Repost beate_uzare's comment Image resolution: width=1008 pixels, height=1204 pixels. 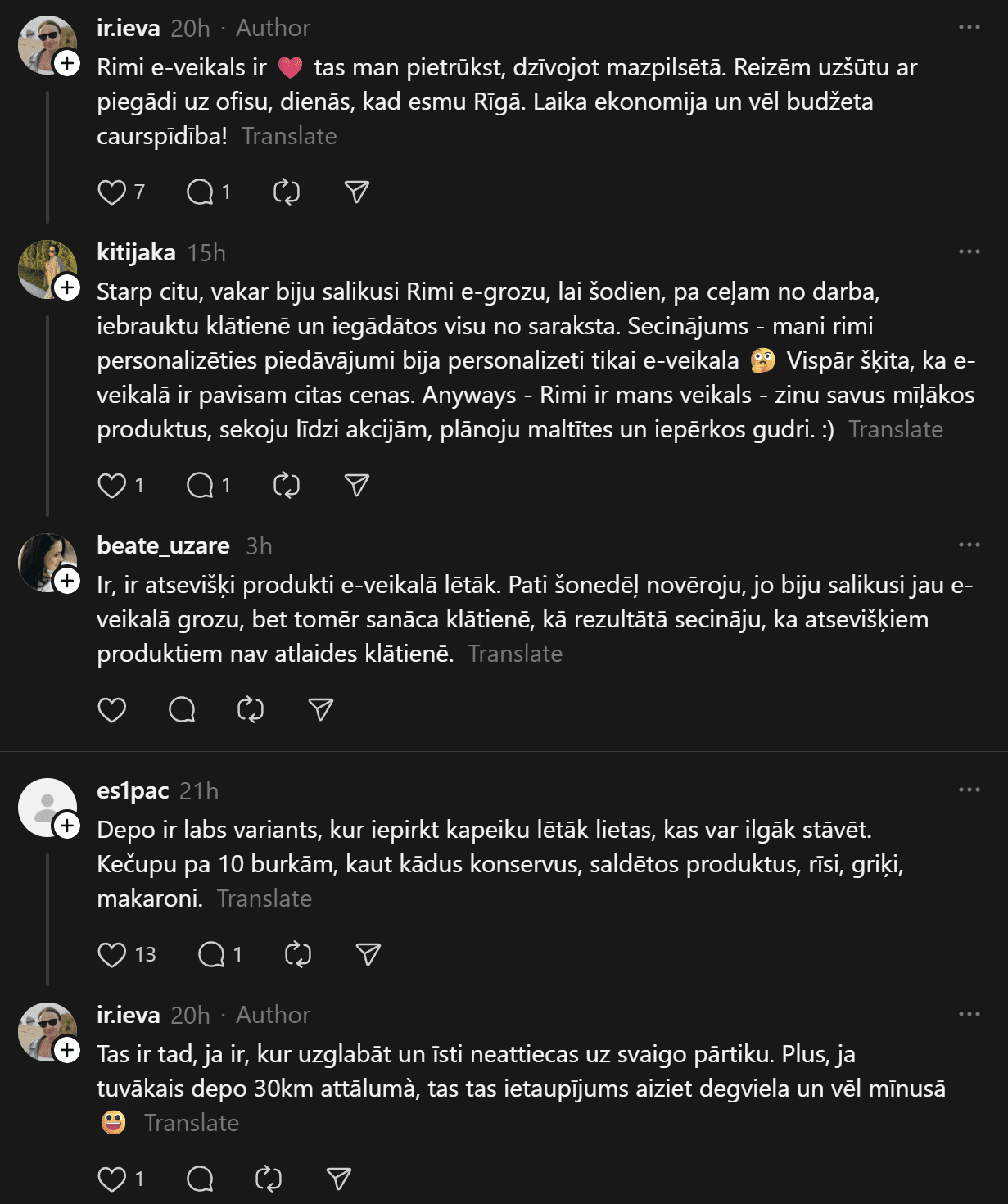[250, 709]
